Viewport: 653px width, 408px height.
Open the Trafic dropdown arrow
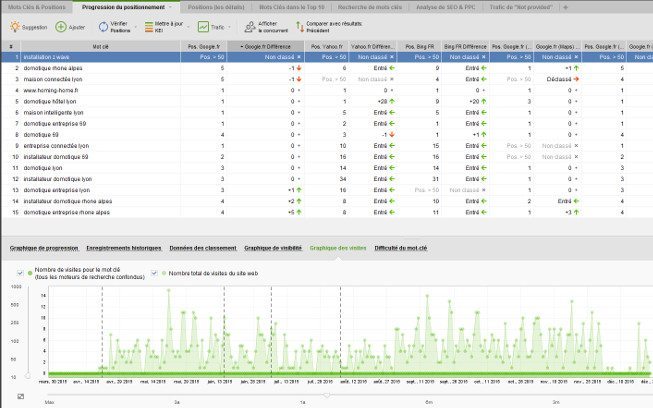point(229,27)
